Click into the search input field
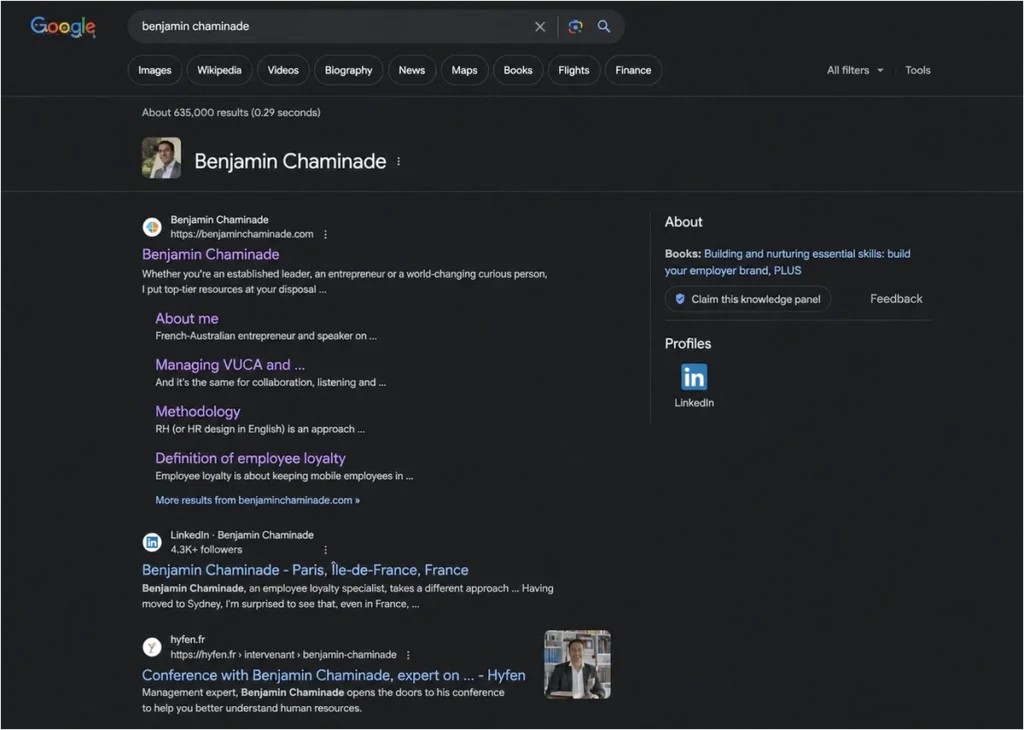The image size is (1024, 730). [x=330, y=27]
